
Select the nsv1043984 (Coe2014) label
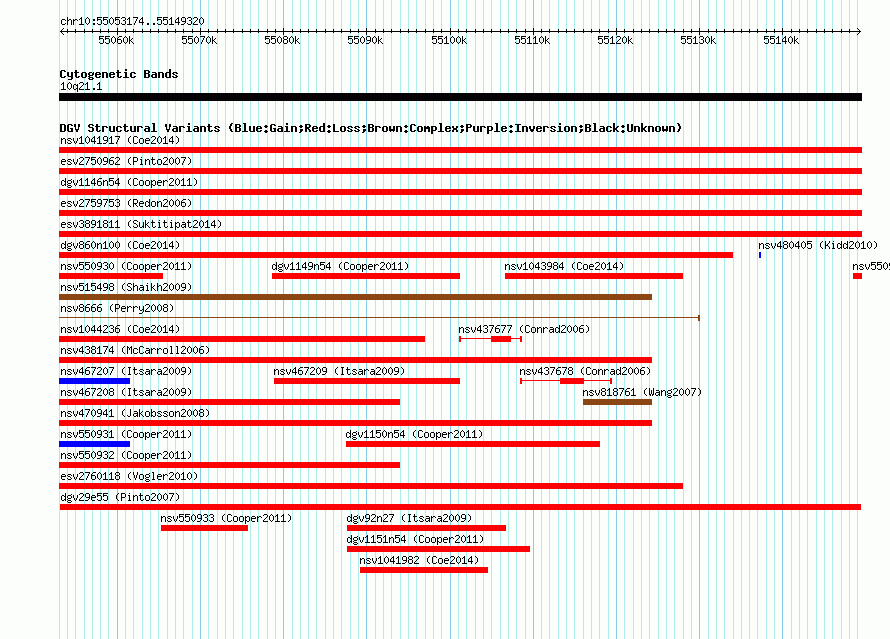pyautogui.click(x=564, y=266)
